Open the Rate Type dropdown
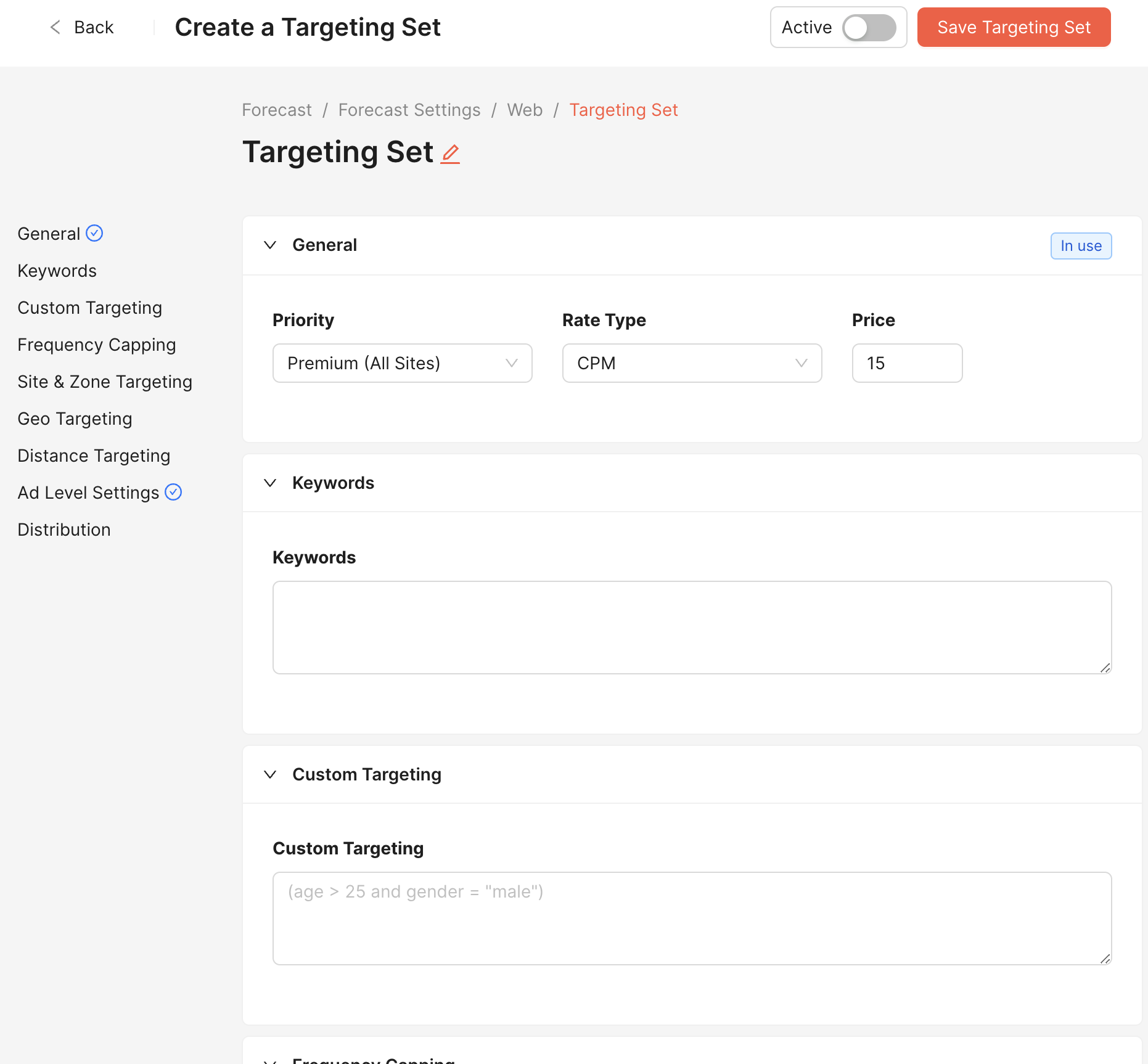Viewport: 1148px width, 1064px height. pos(692,363)
